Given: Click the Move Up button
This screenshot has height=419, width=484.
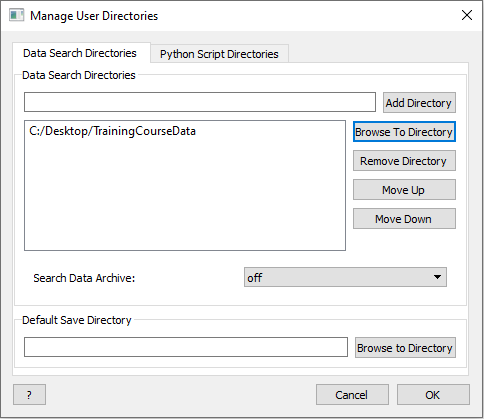Looking at the screenshot, I should pos(404,190).
